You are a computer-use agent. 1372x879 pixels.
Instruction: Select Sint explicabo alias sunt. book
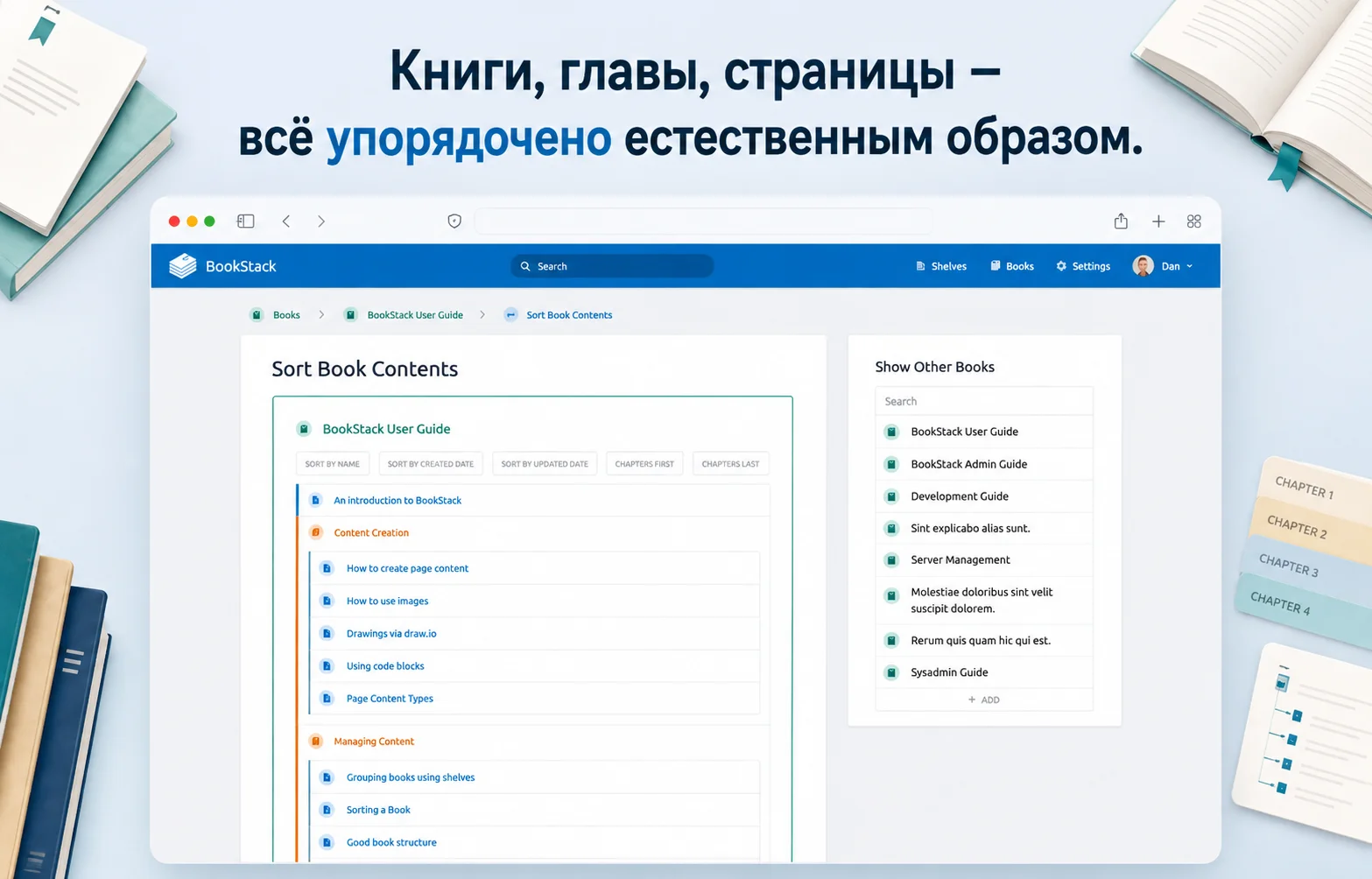(984, 528)
